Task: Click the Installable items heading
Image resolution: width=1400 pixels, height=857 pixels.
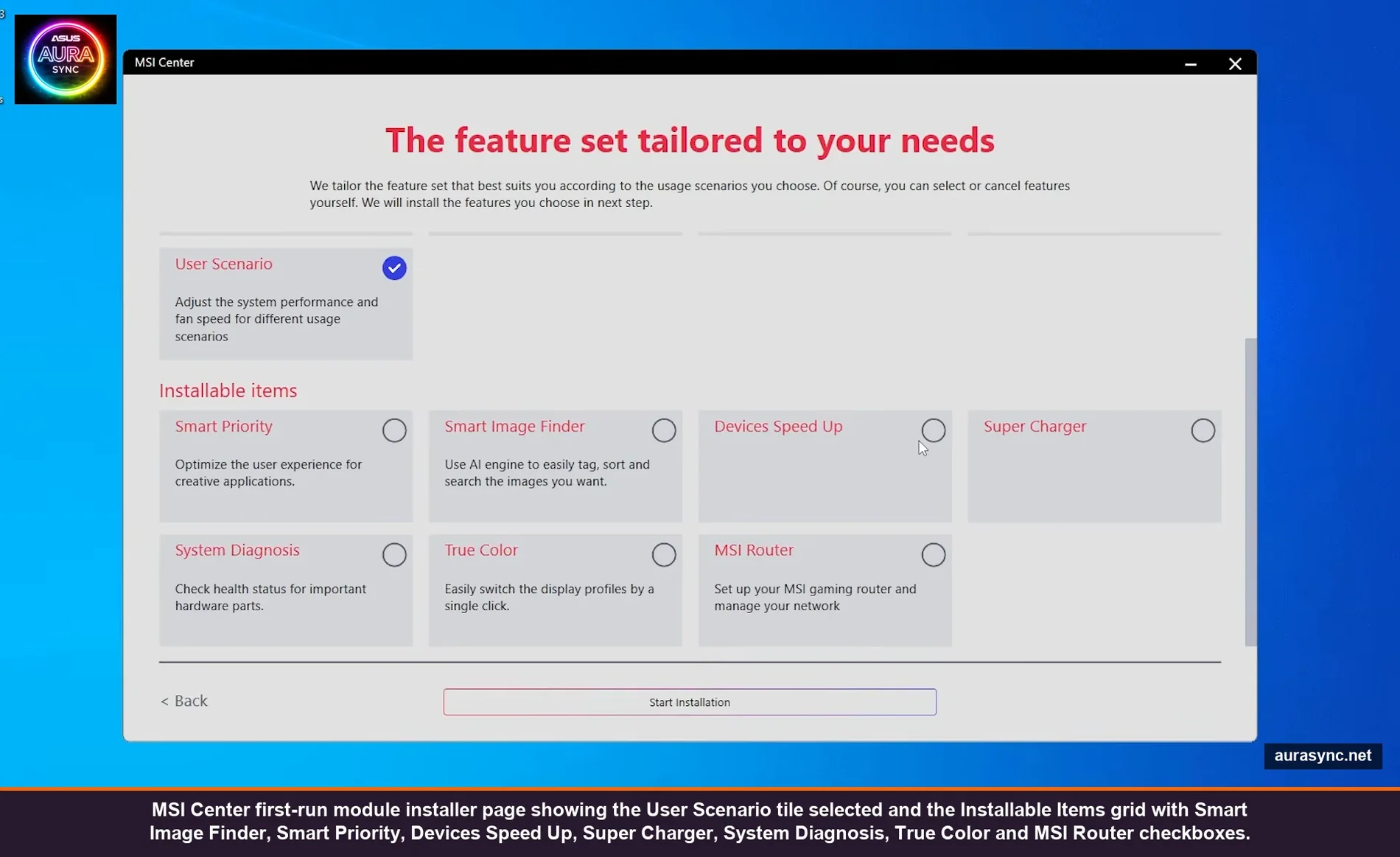Action: (x=228, y=391)
